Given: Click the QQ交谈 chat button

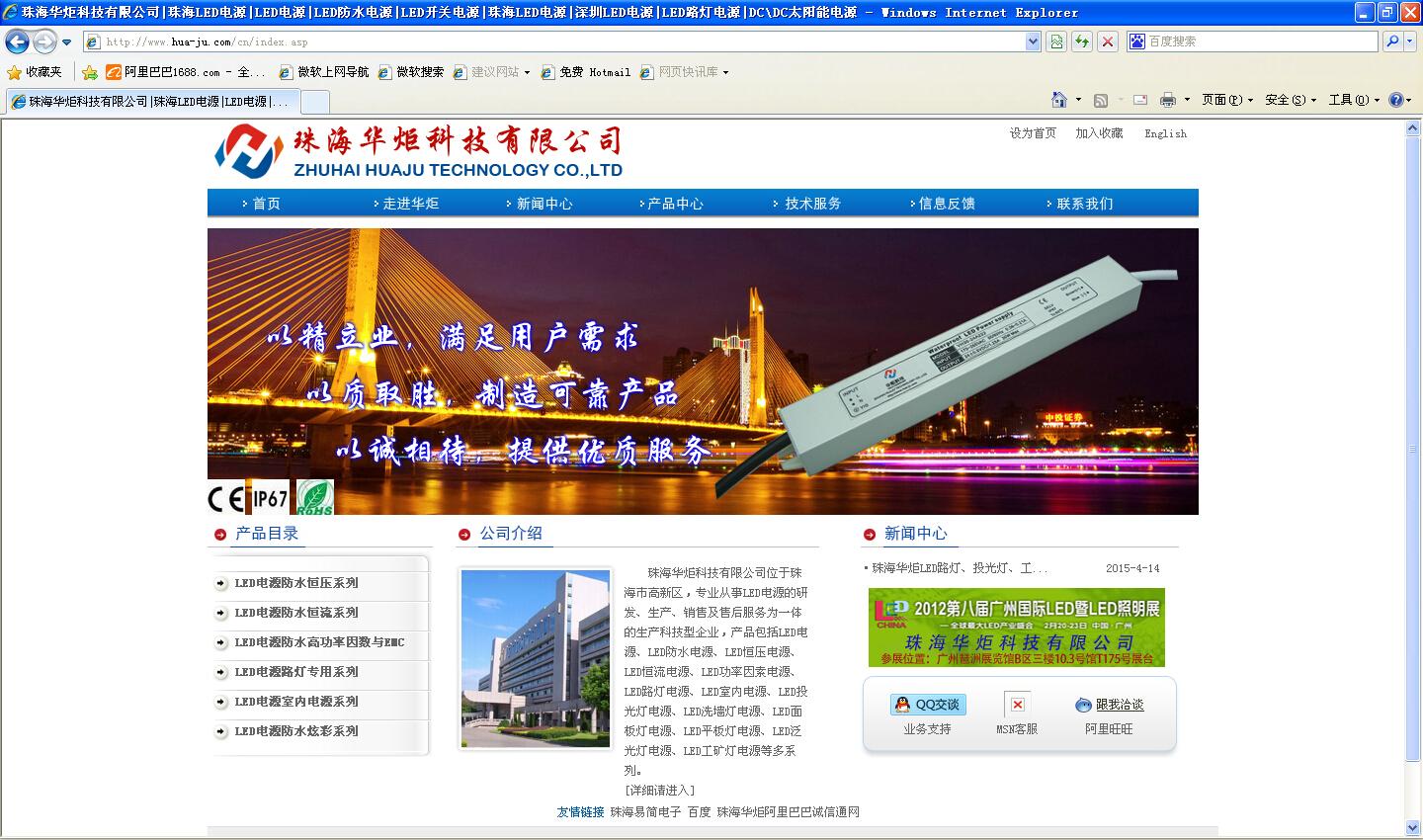Looking at the screenshot, I should click(x=928, y=705).
